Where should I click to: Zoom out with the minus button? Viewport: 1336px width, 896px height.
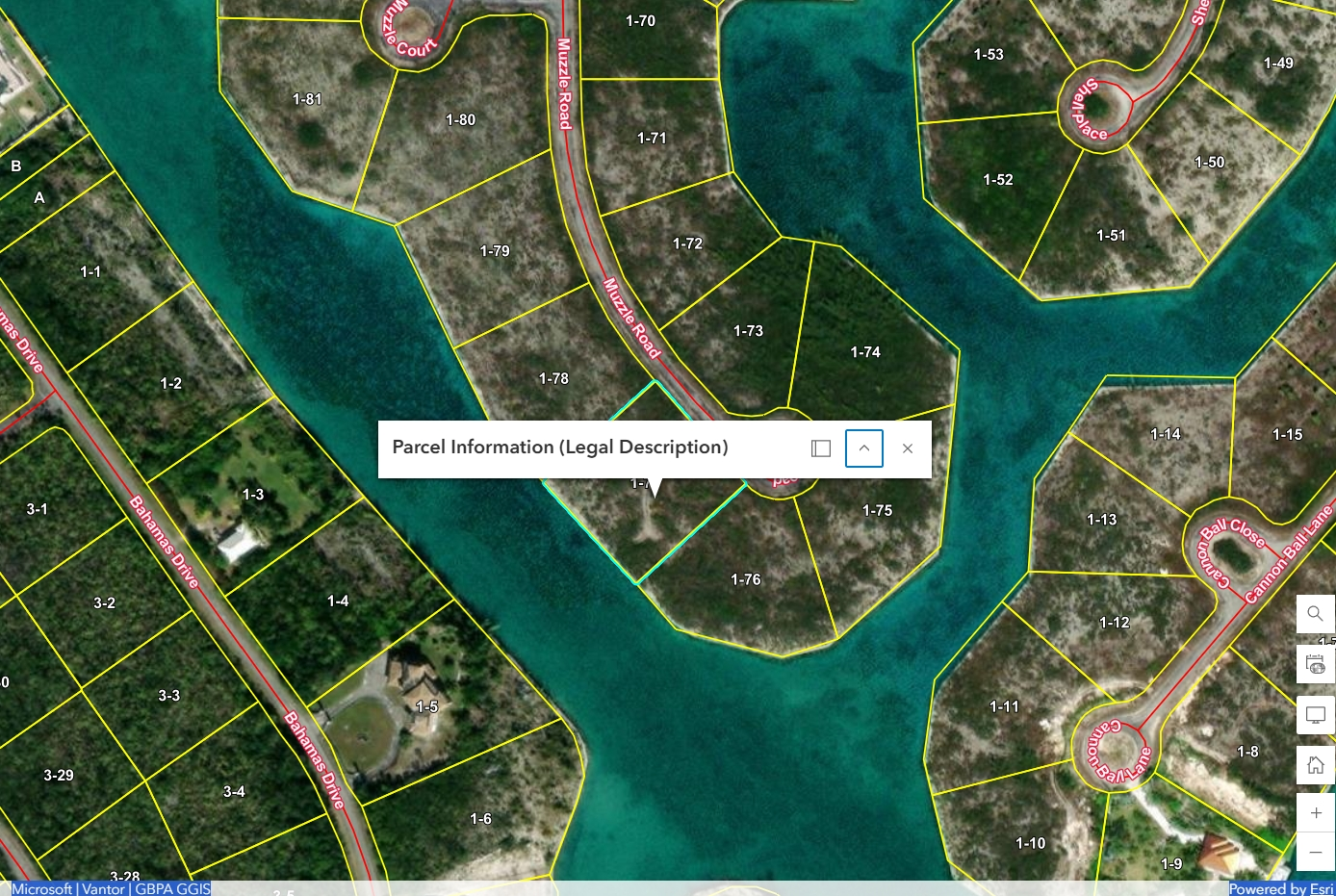point(1315,852)
